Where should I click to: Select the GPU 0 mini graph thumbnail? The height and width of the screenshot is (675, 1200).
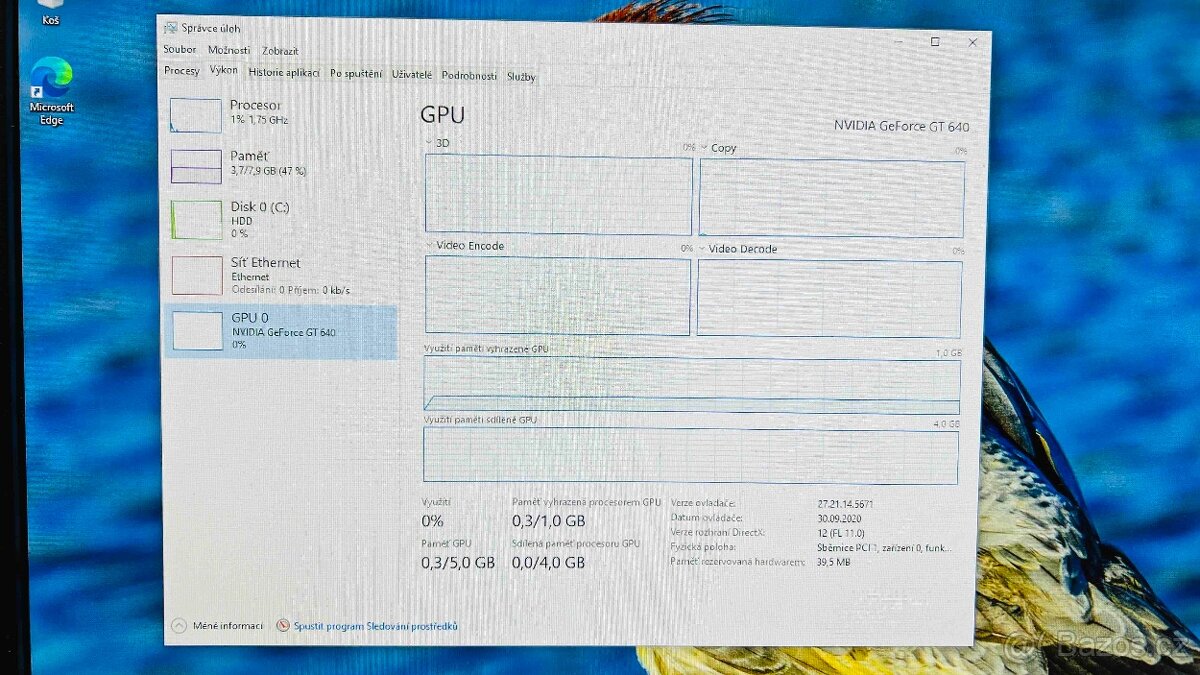[197, 330]
